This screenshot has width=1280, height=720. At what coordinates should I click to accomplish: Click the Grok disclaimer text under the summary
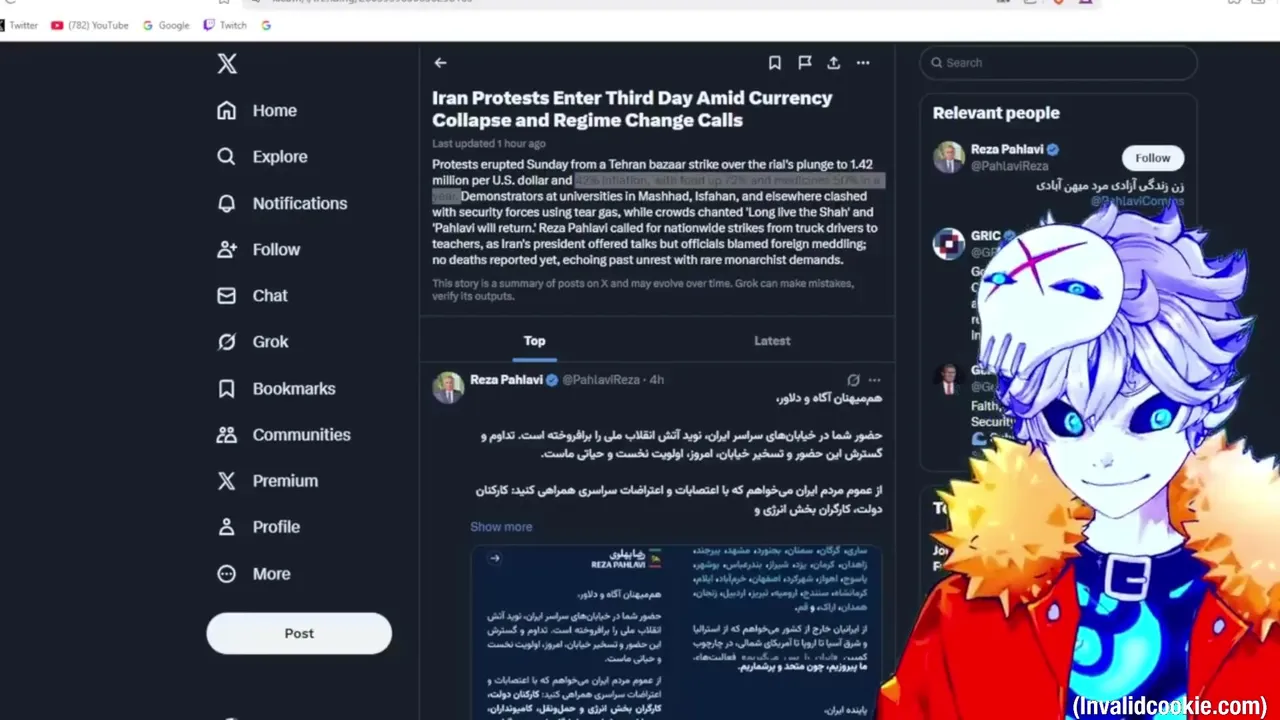coord(643,290)
